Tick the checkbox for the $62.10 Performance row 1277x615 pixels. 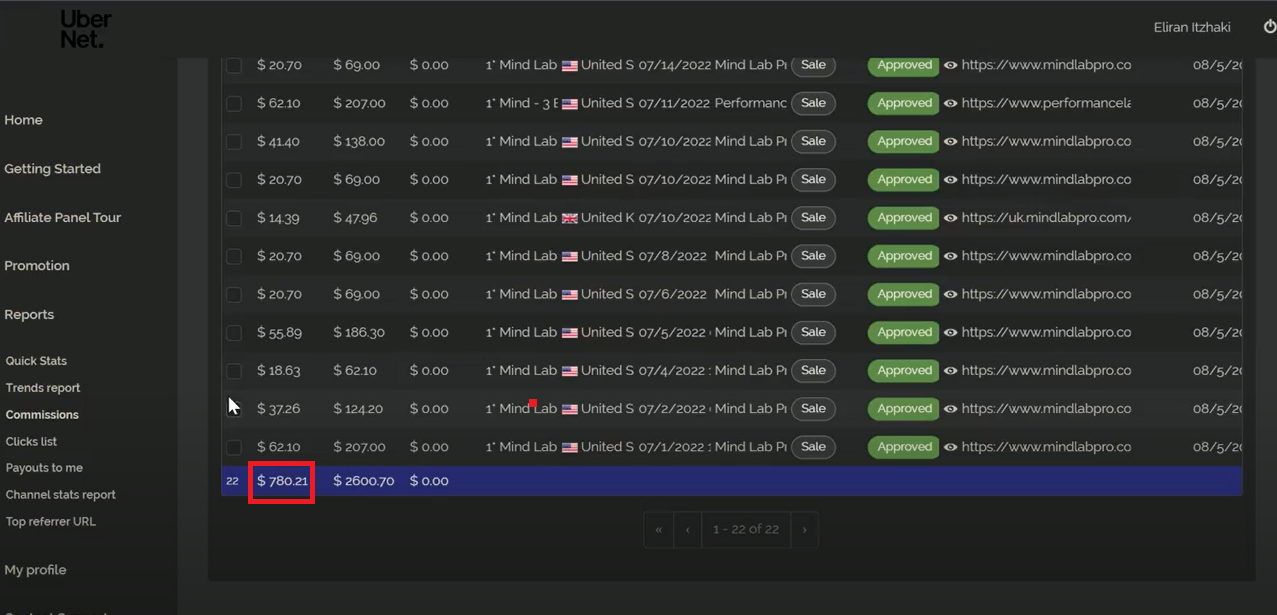(x=234, y=103)
